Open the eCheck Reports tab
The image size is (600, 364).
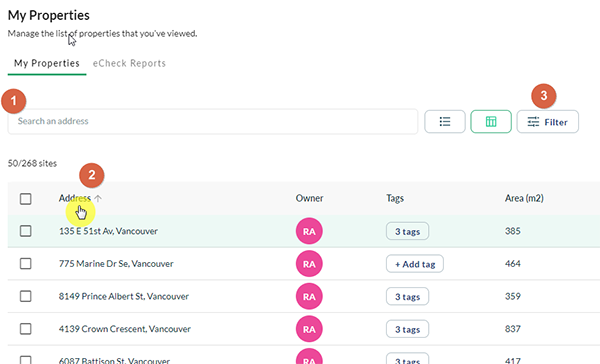(x=129, y=63)
